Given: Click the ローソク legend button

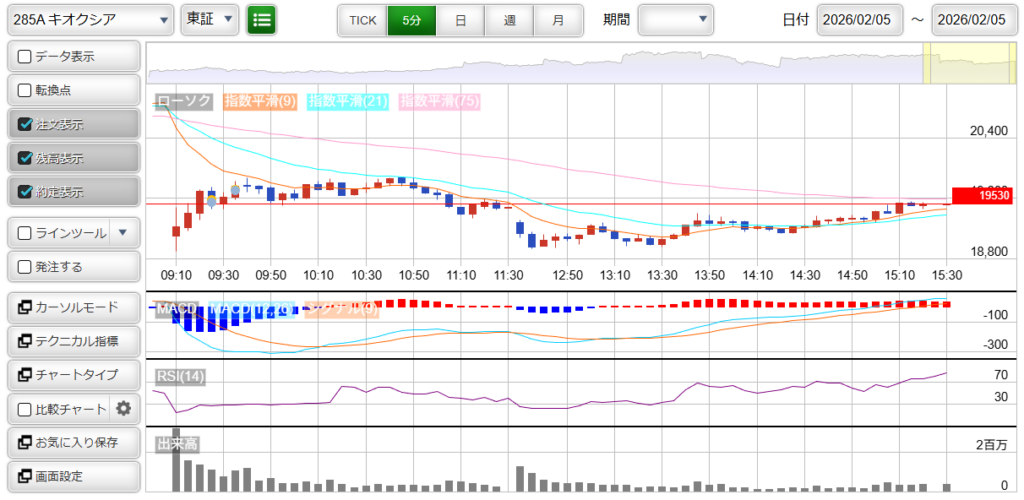Looking at the screenshot, I should click(x=185, y=101).
